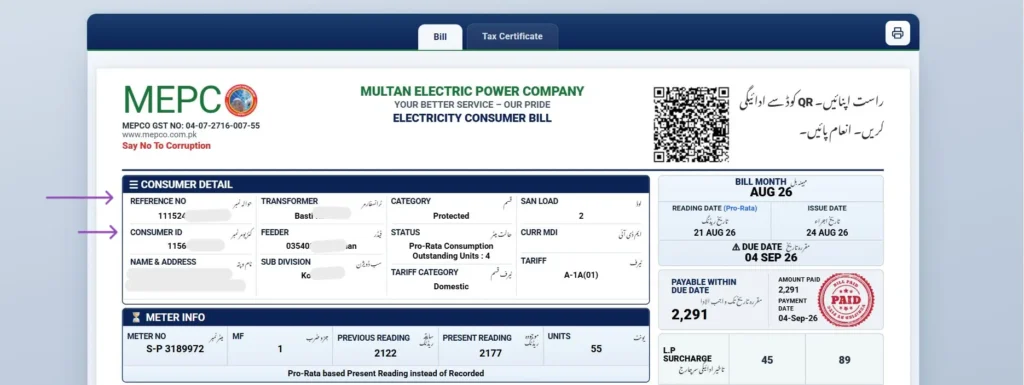Click units value 55
The image size is (1024, 385).
tap(596, 349)
